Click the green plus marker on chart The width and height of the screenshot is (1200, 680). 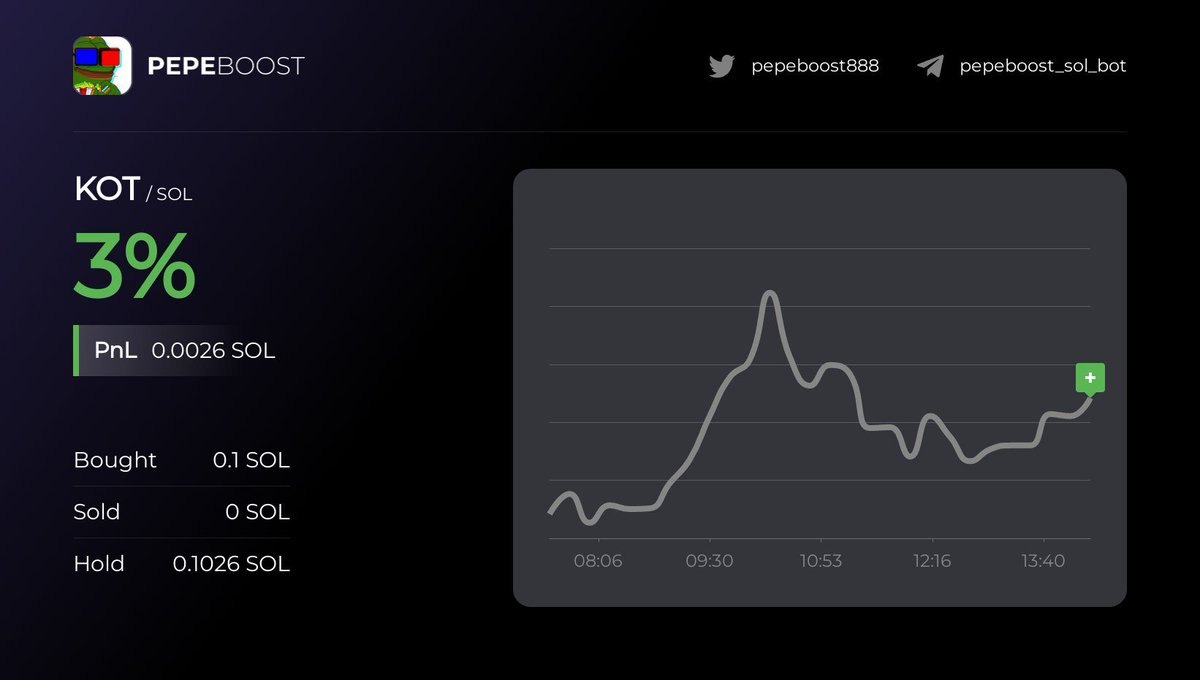1090,380
